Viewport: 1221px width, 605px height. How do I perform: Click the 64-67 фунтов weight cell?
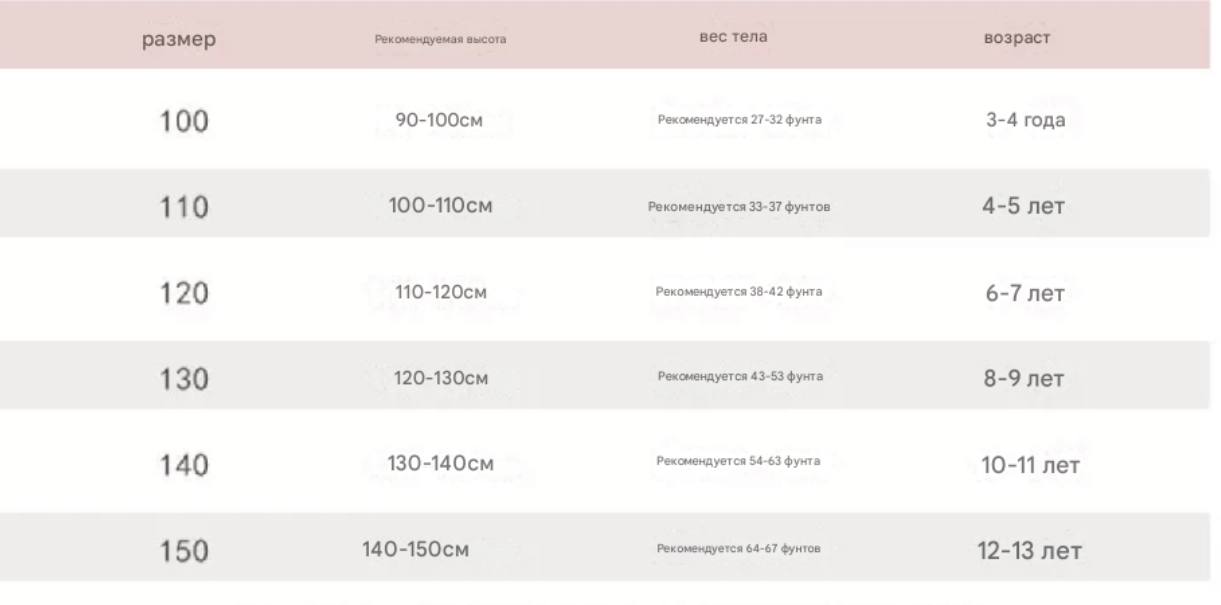(x=739, y=549)
